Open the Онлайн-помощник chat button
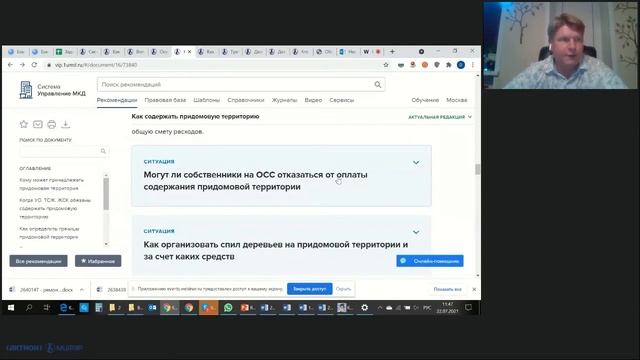Viewport: 640px width, 360px height. point(430,261)
